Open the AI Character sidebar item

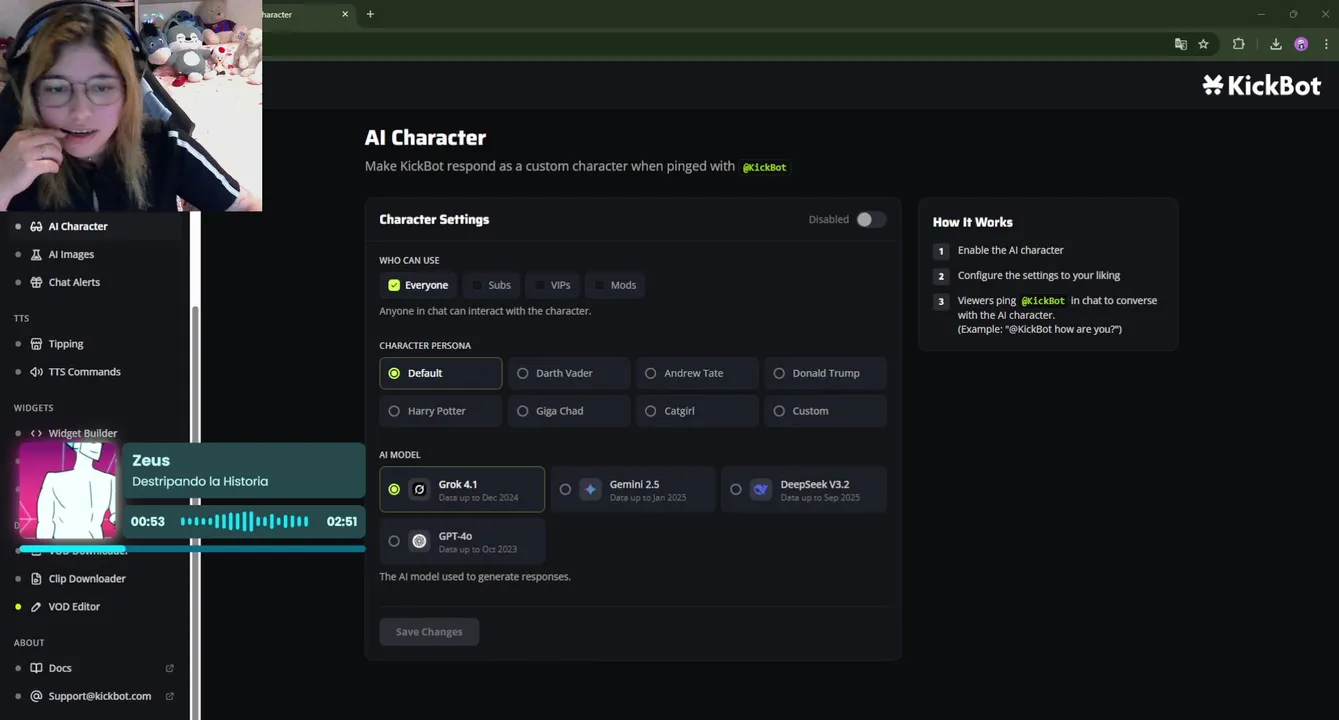(x=78, y=226)
